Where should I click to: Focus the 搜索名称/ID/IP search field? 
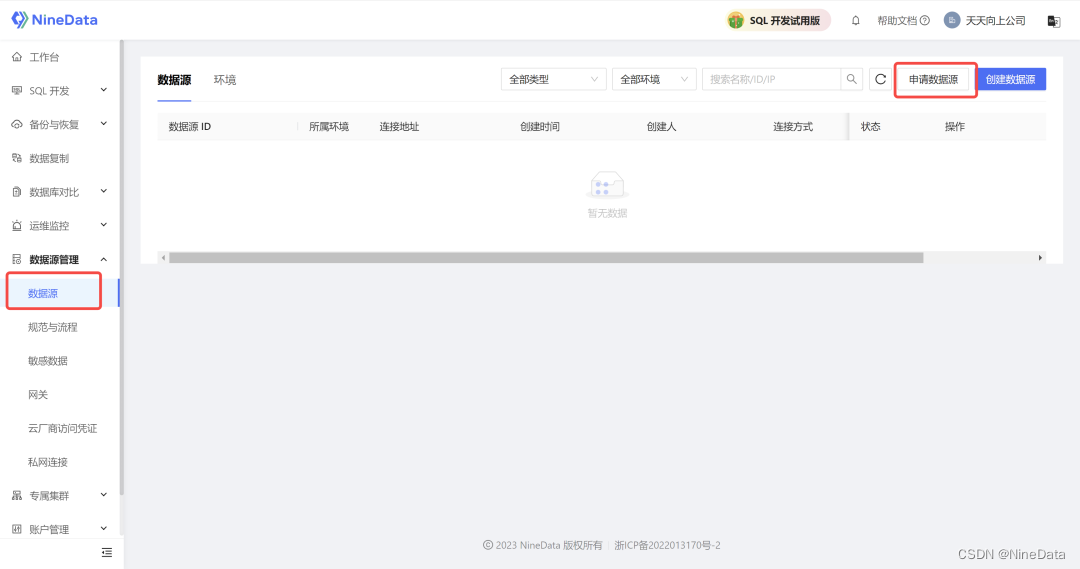(x=771, y=79)
